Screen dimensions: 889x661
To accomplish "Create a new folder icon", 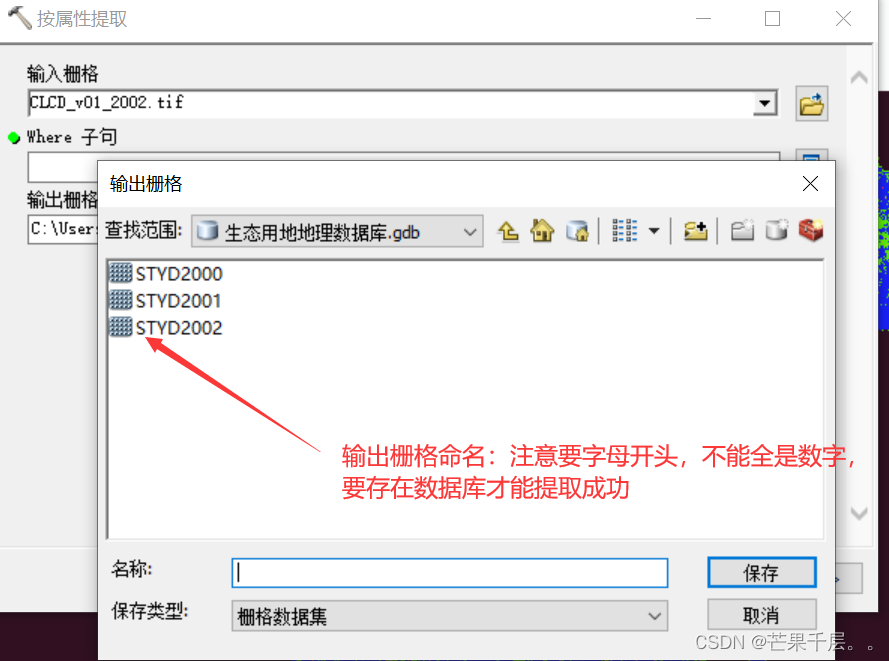I will pyautogui.click(x=742, y=231).
